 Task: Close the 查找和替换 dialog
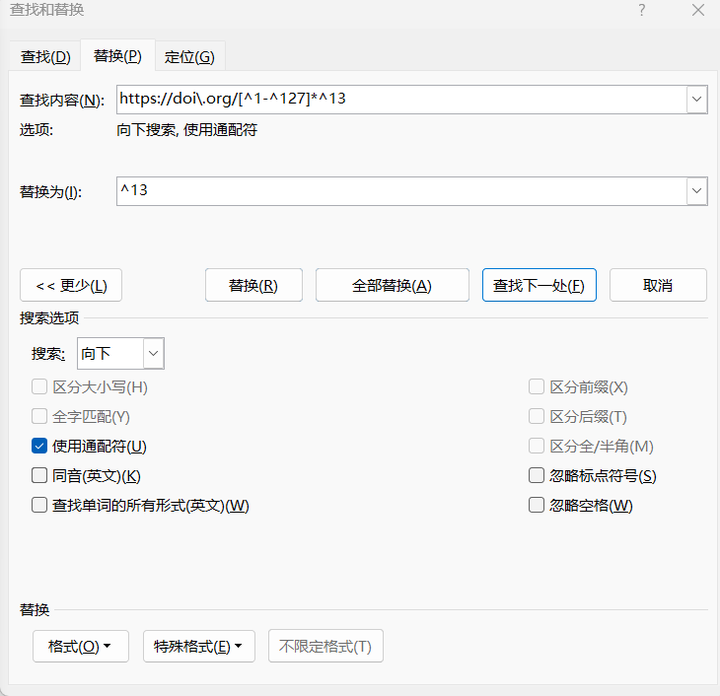tap(698, 10)
